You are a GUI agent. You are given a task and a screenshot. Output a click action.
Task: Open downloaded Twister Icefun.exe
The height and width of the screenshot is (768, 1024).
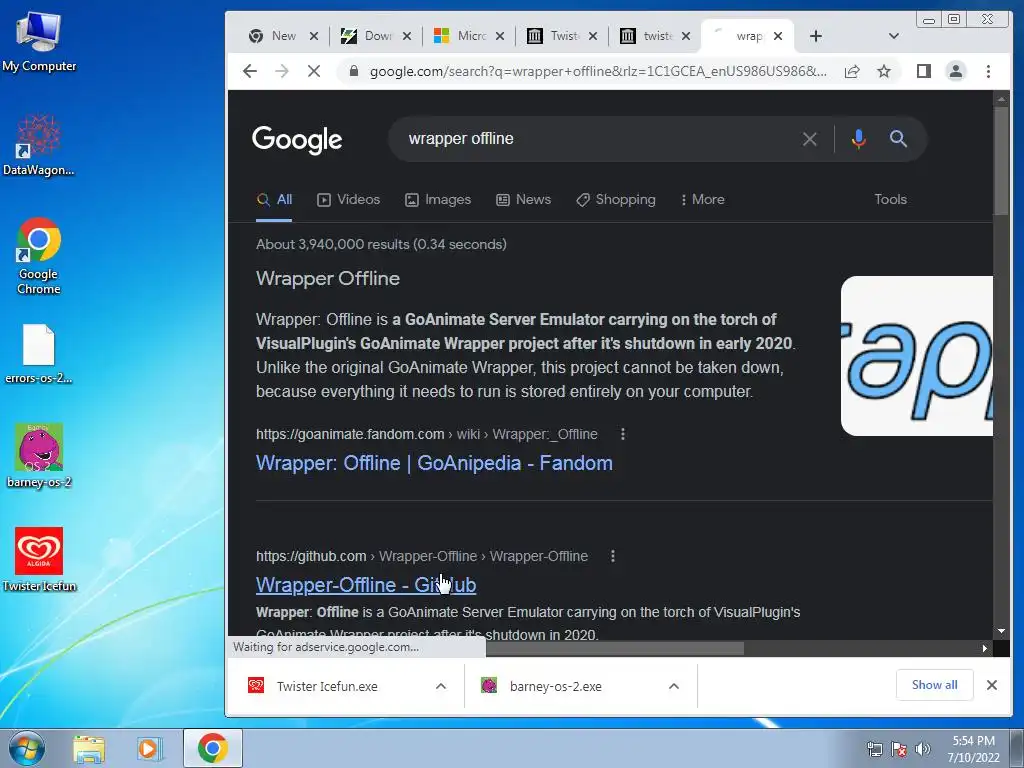pos(327,686)
